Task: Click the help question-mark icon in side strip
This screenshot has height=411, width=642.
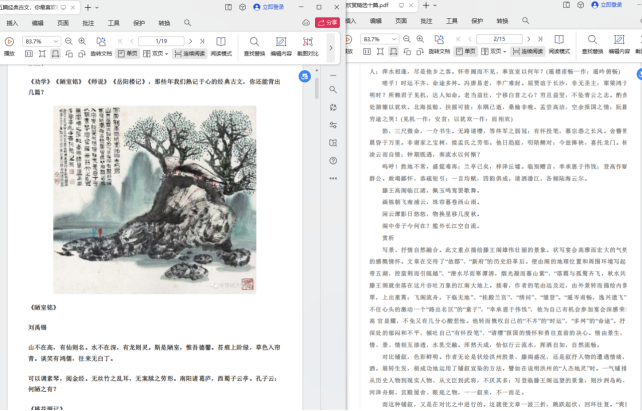Action: click(333, 161)
